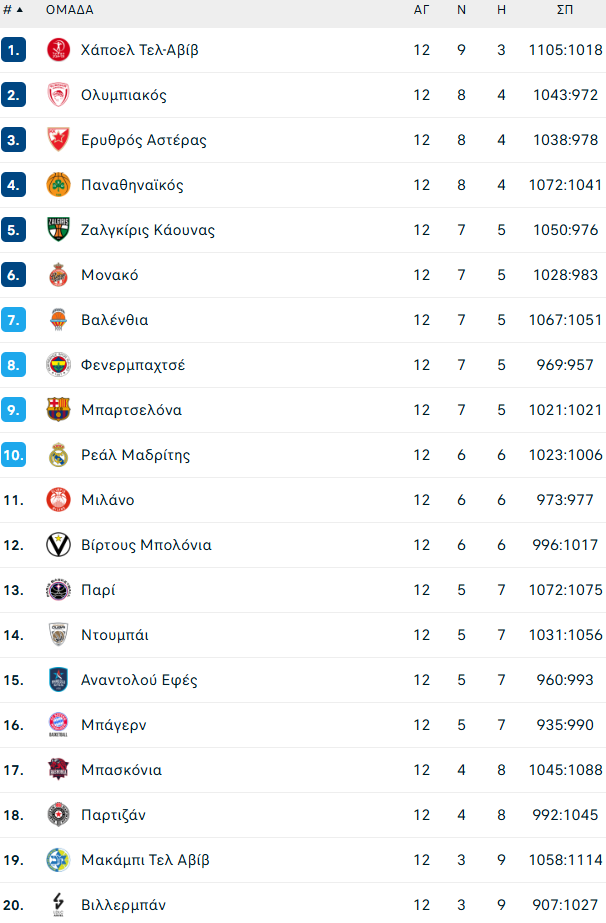
Task: Sort table by the # rank column
Action: pos(13,10)
